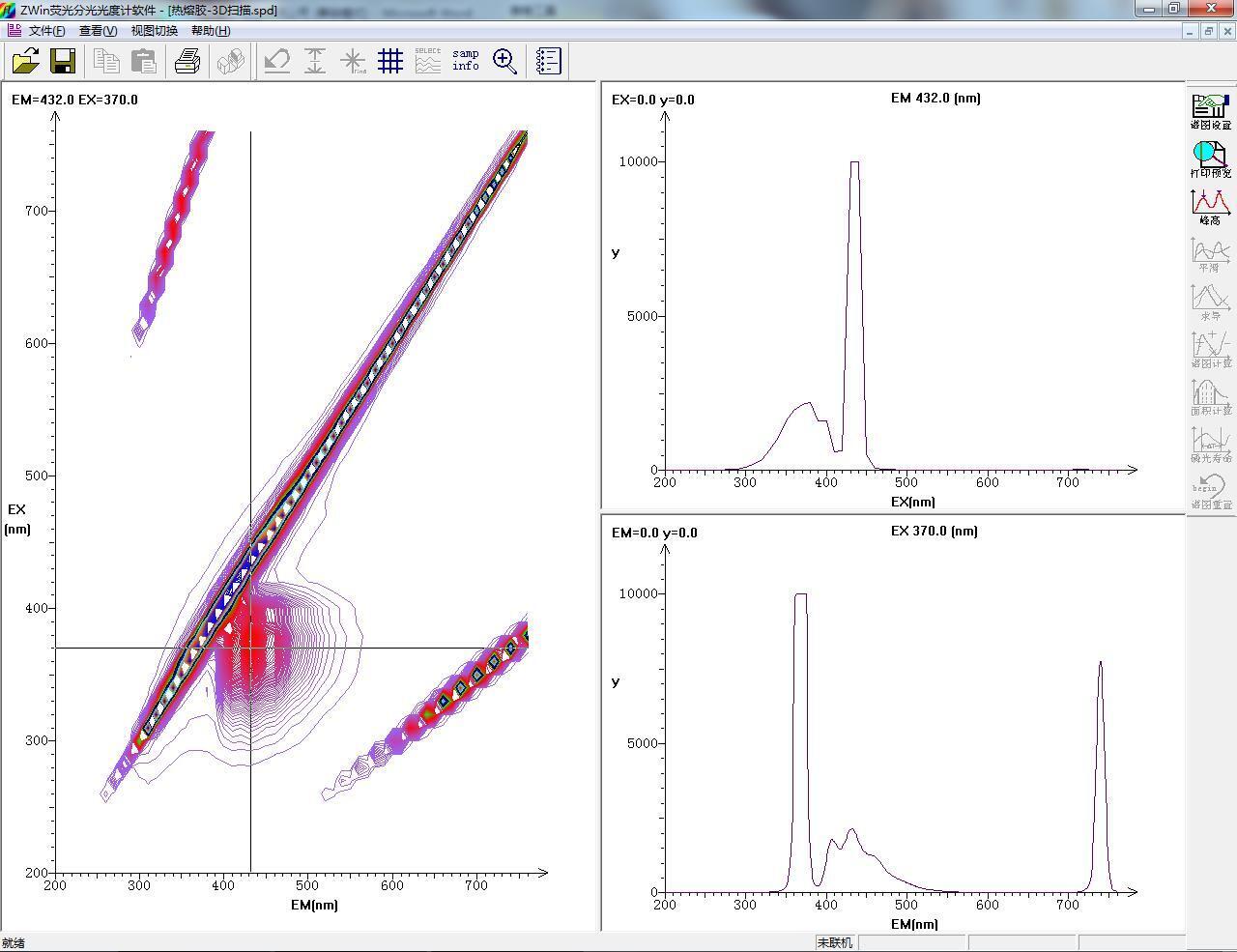
Task: Open the 帮助(H) menu
Action: click(x=211, y=31)
